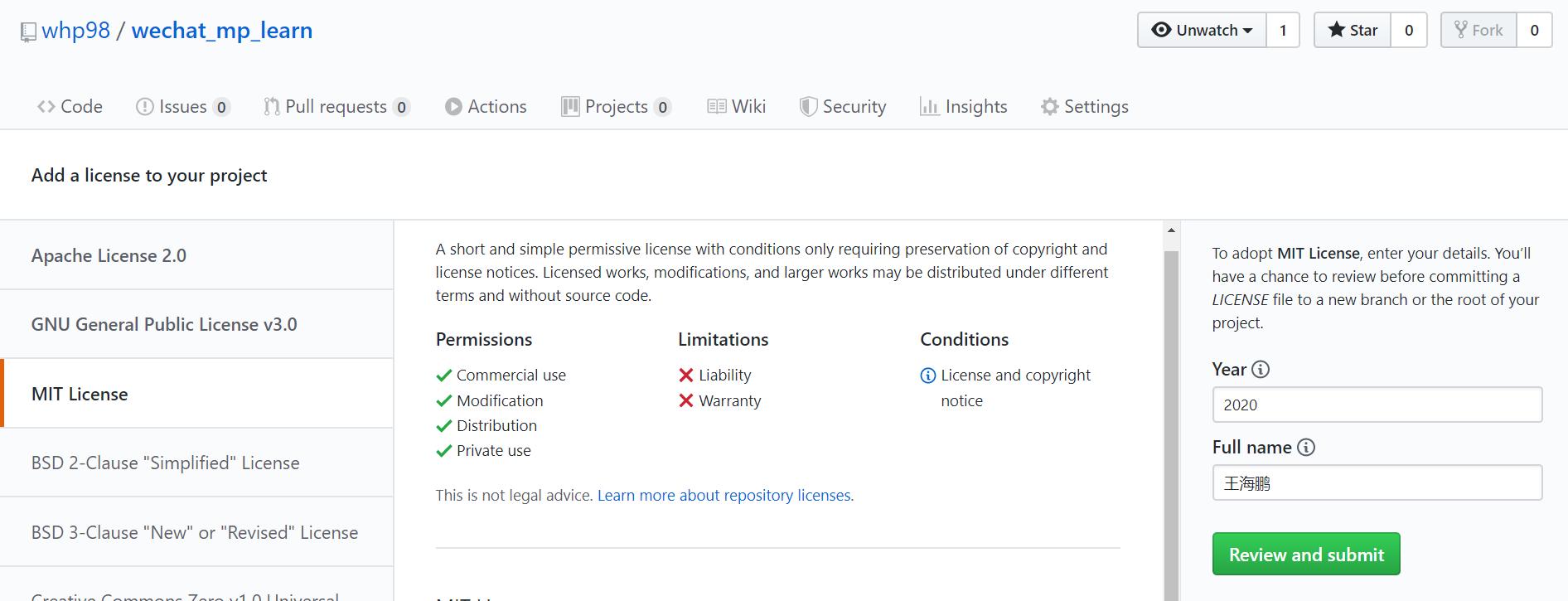
Task: Click the Conditions heading
Action: 965,339
